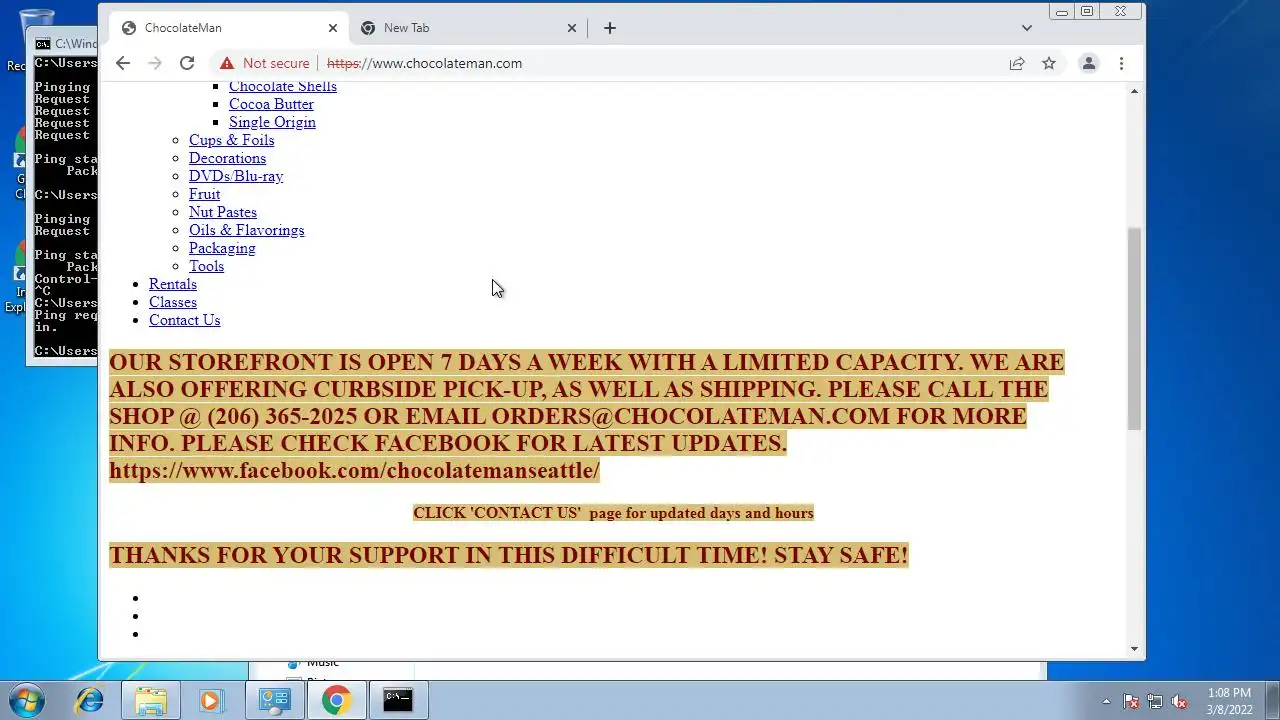Open the Cups & Foils link
The width and height of the screenshot is (1280, 720).
point(231,140)
